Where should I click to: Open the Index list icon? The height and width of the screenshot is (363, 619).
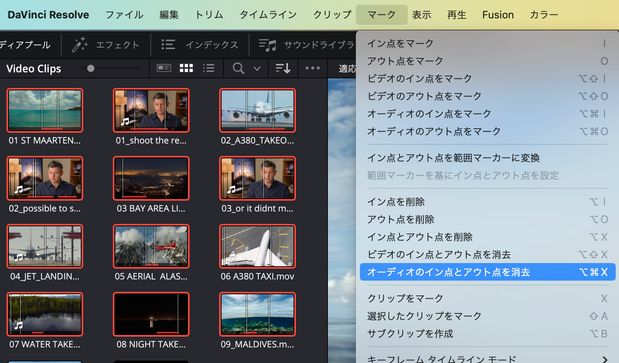(x=168, y=45)
